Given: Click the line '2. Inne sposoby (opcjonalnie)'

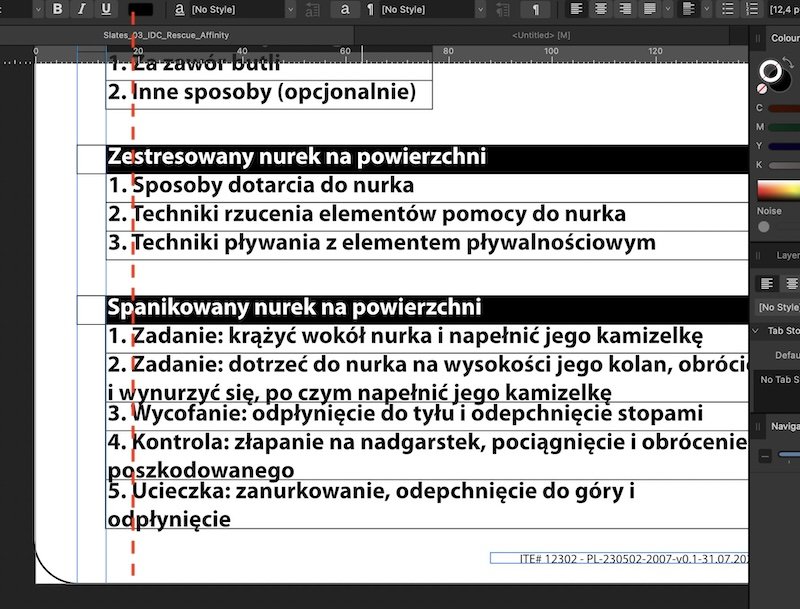Looking at the screenshot, I should tap(262, 92).
